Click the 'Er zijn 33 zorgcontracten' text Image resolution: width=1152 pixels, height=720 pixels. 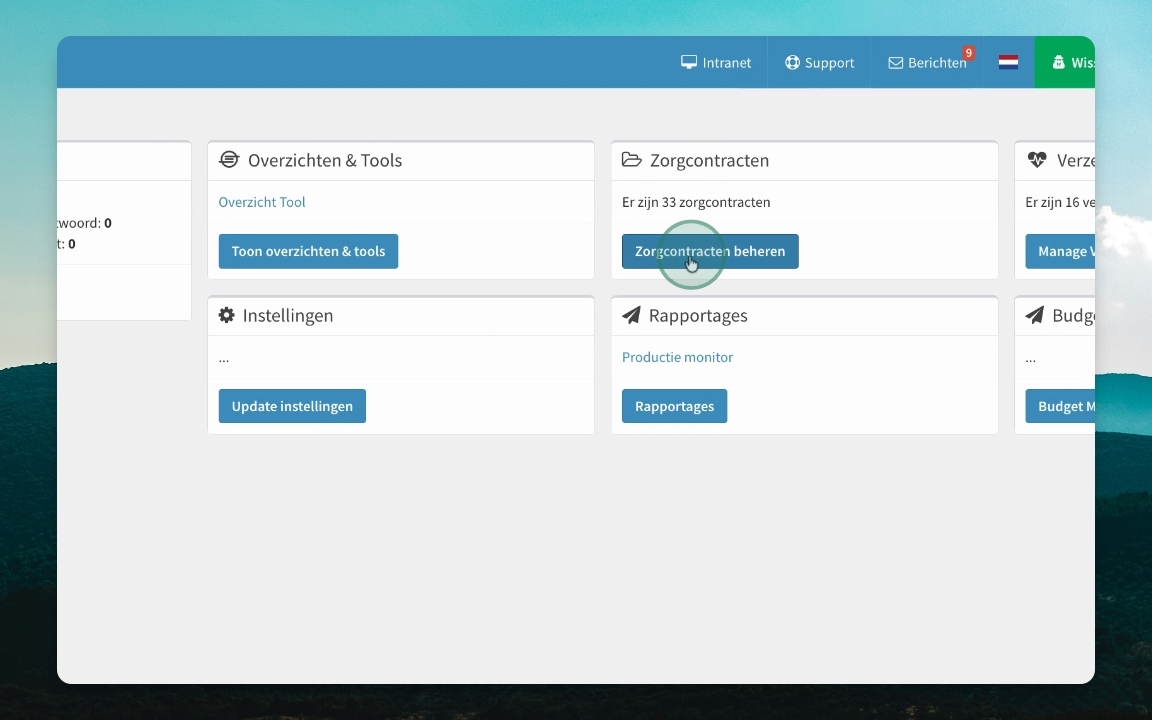click(696, 202)
